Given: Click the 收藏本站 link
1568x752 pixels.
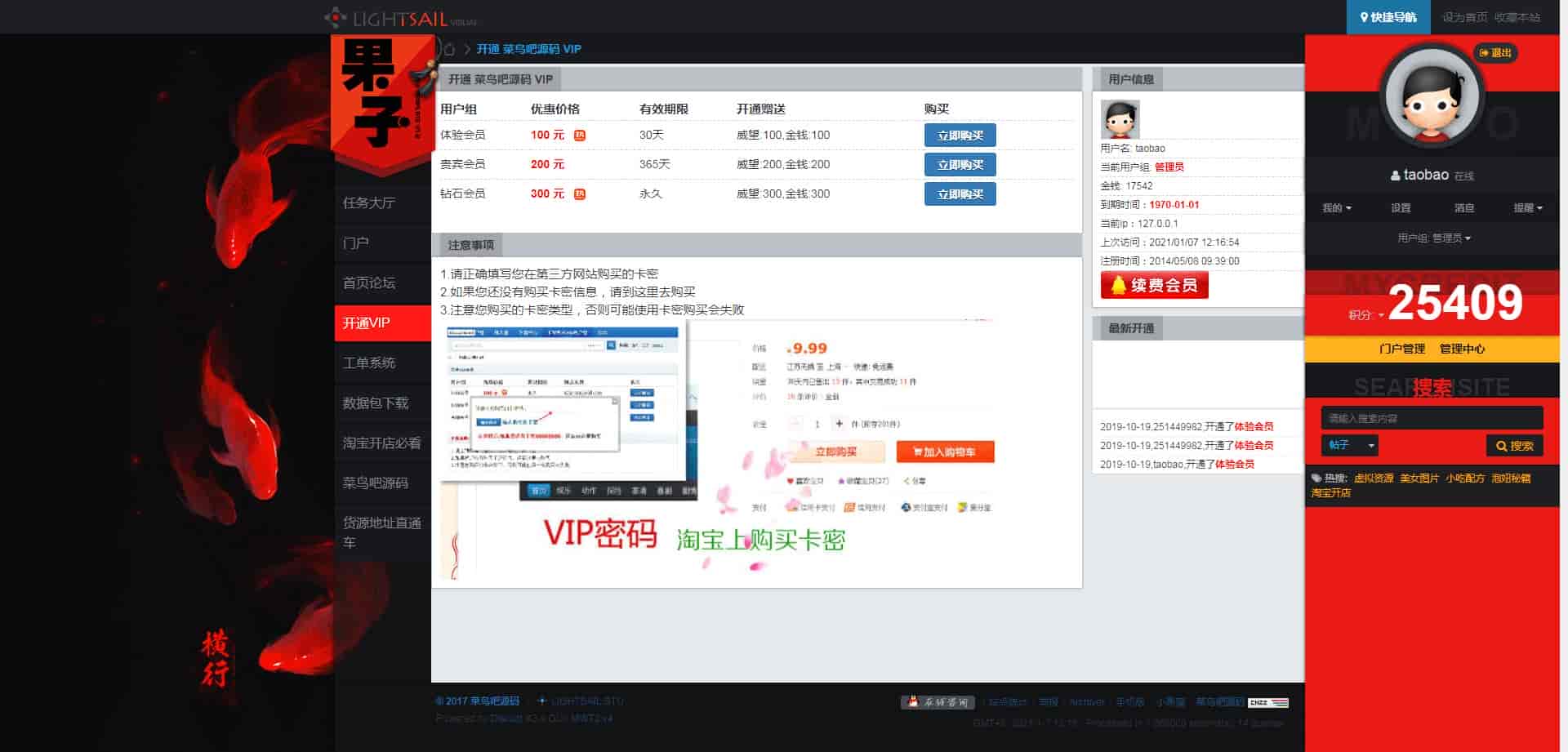Looking at the screenshot, I should pos(1517,17).
